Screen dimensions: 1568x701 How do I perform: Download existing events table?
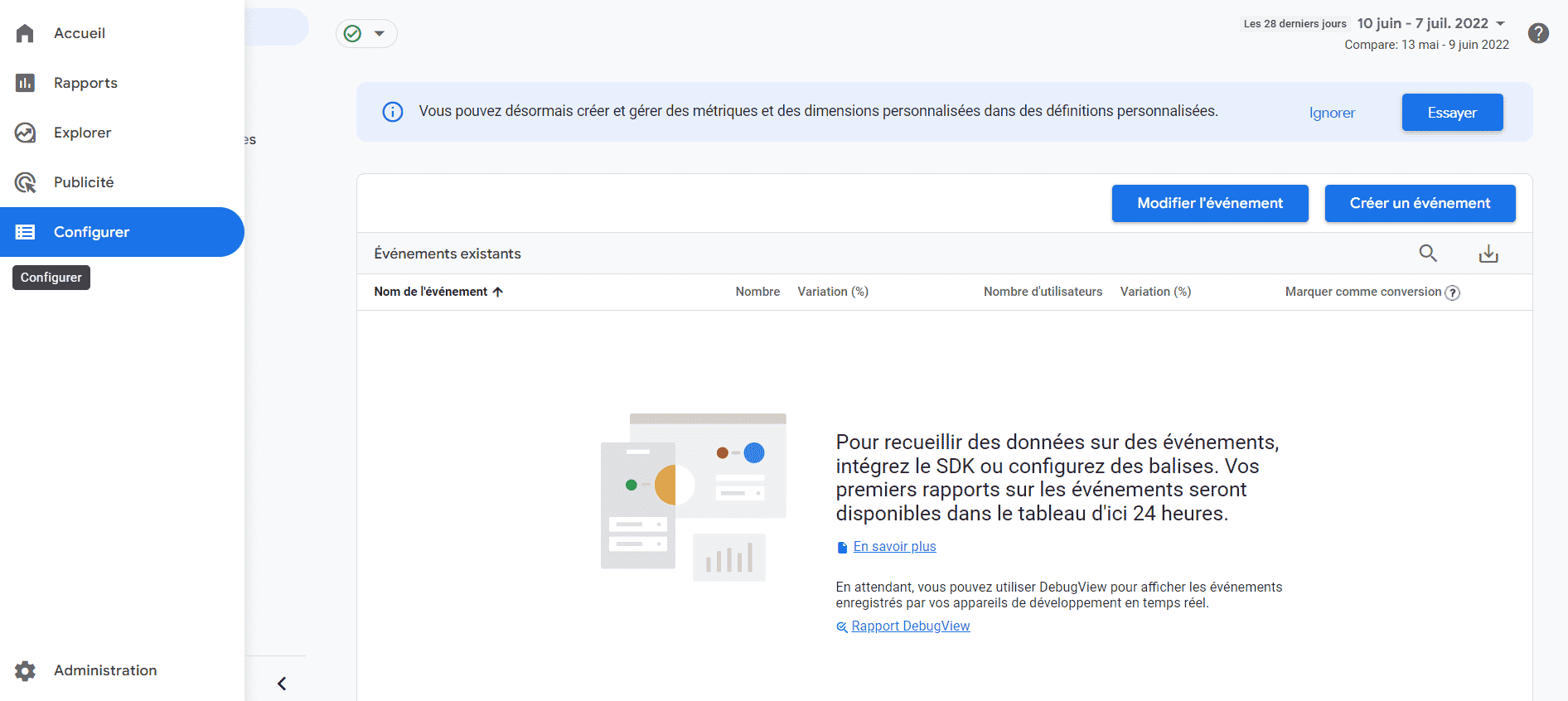1488,254
